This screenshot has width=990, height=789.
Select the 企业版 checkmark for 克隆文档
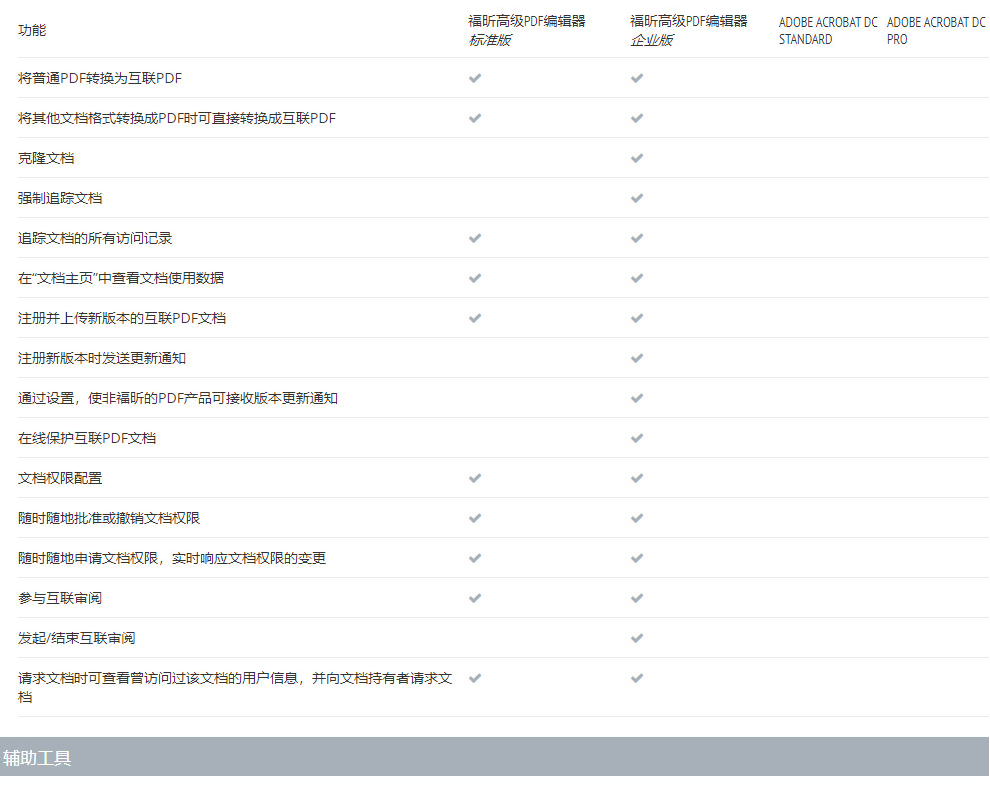(x=637, y=158)
